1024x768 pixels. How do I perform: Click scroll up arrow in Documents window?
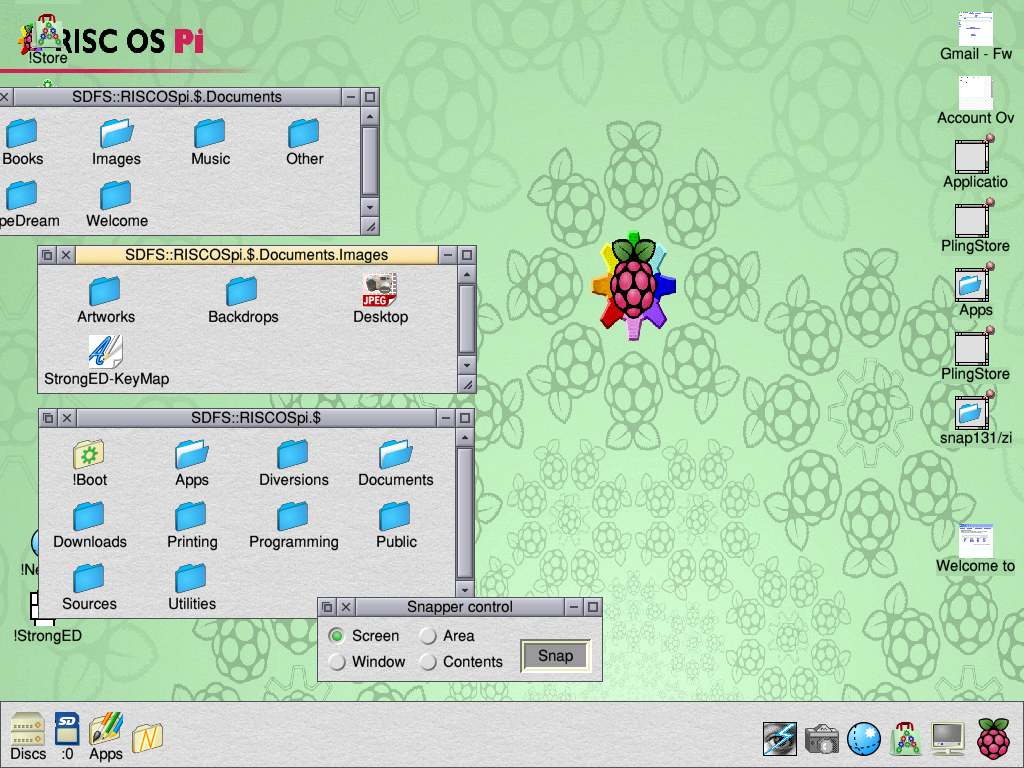pos(370,116)
